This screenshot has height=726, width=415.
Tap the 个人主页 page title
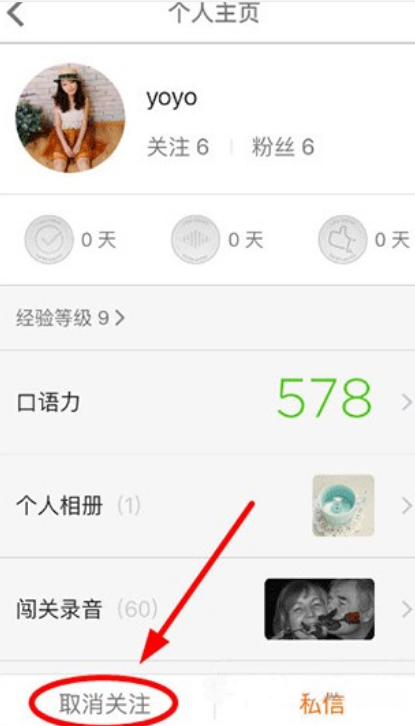point(214,13)
